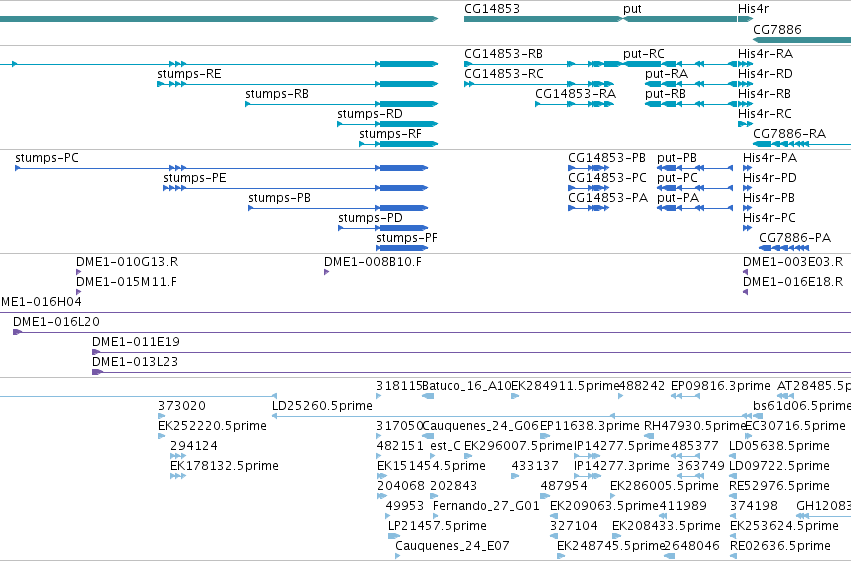Image resolution: width=851 pixels, height=561 pixels.
Task: Click the CG14853-RA transcript label
Action: [575, 94]
